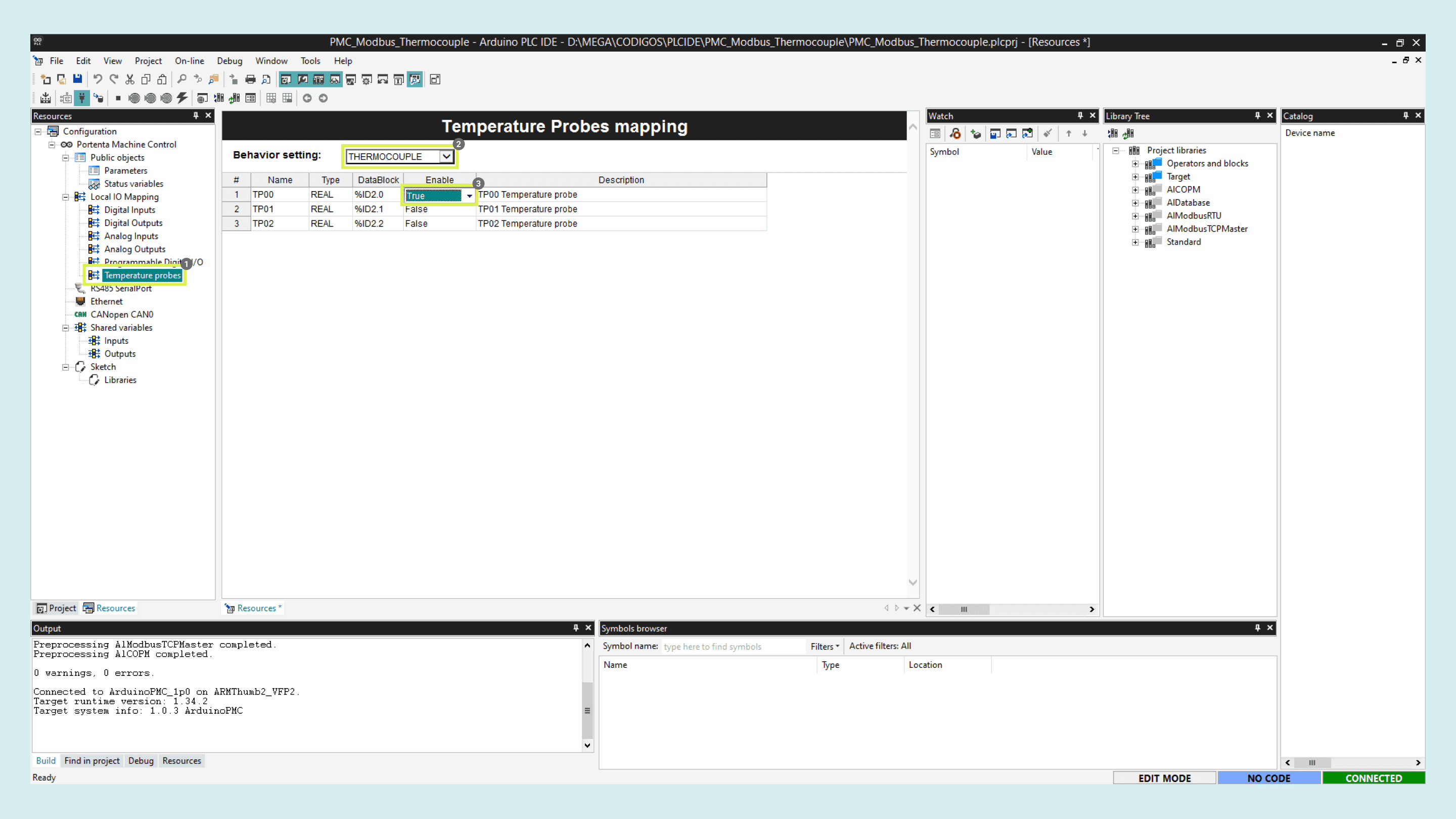Switch to the Find in project tab
The image size is (1456, 819).
[92, 761]
